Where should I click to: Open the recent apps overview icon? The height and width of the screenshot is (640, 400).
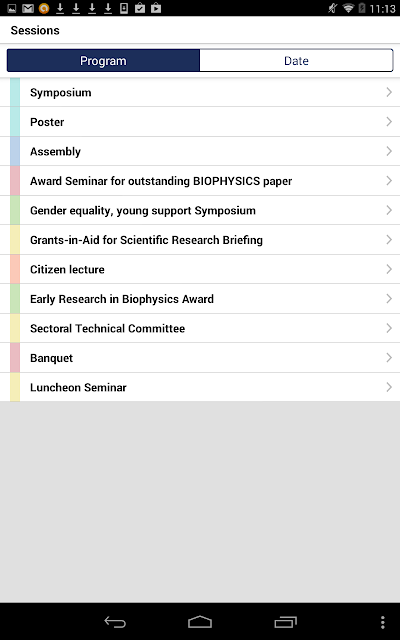click(x=285, y=622)
